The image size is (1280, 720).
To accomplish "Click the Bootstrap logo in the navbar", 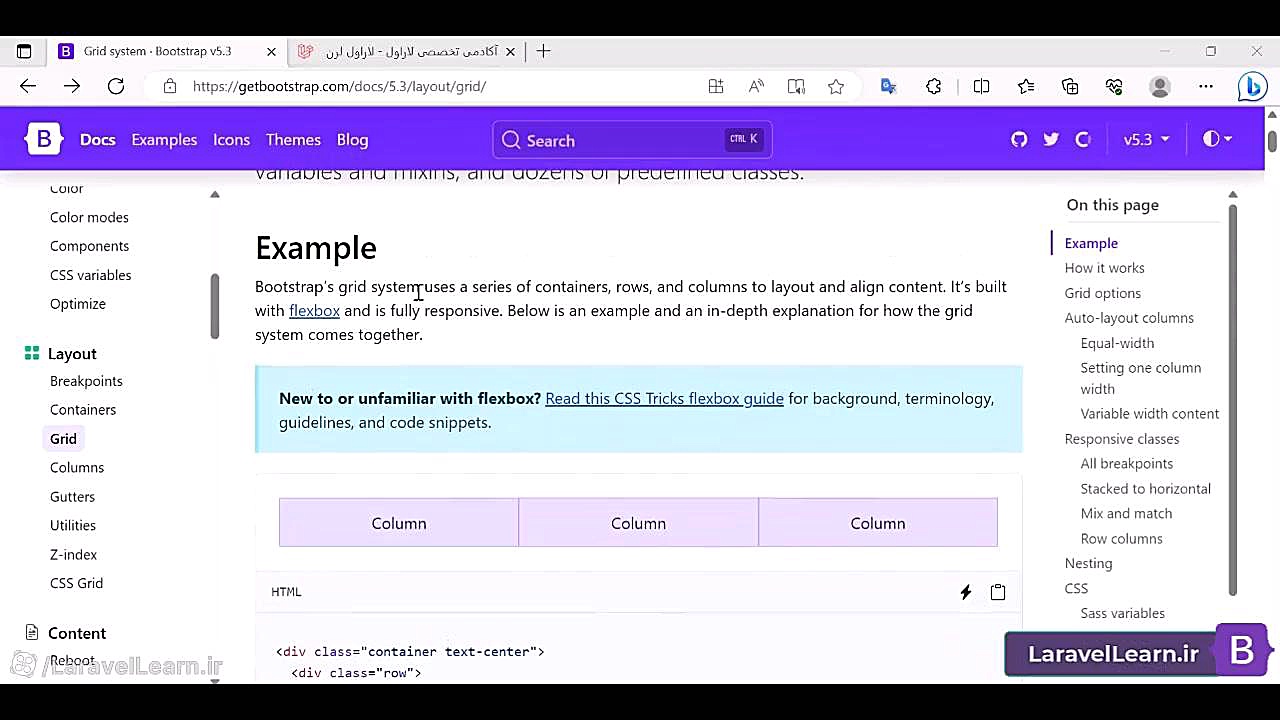I will [x=44, y=140].
